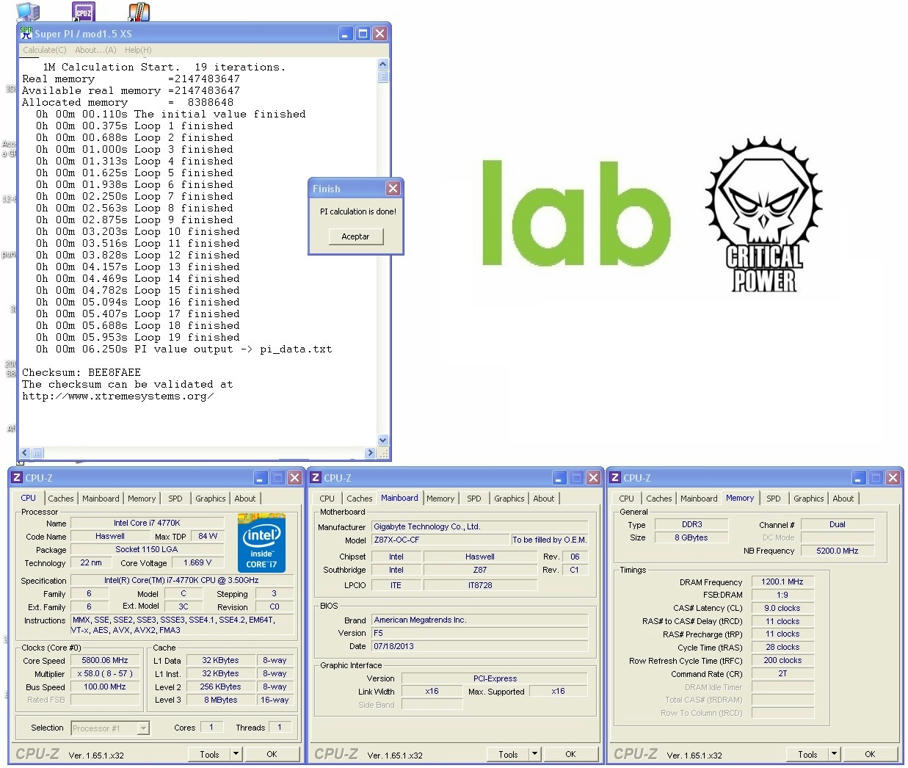Click the Core Speed value 5800.06 MHz
The image size is (908, 768).
pos(104,660)
